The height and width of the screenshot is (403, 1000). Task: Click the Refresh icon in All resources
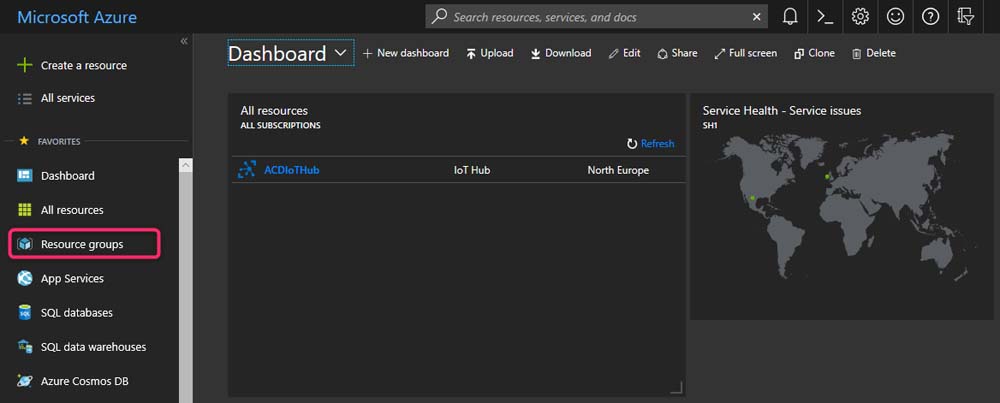click(632, 144)
